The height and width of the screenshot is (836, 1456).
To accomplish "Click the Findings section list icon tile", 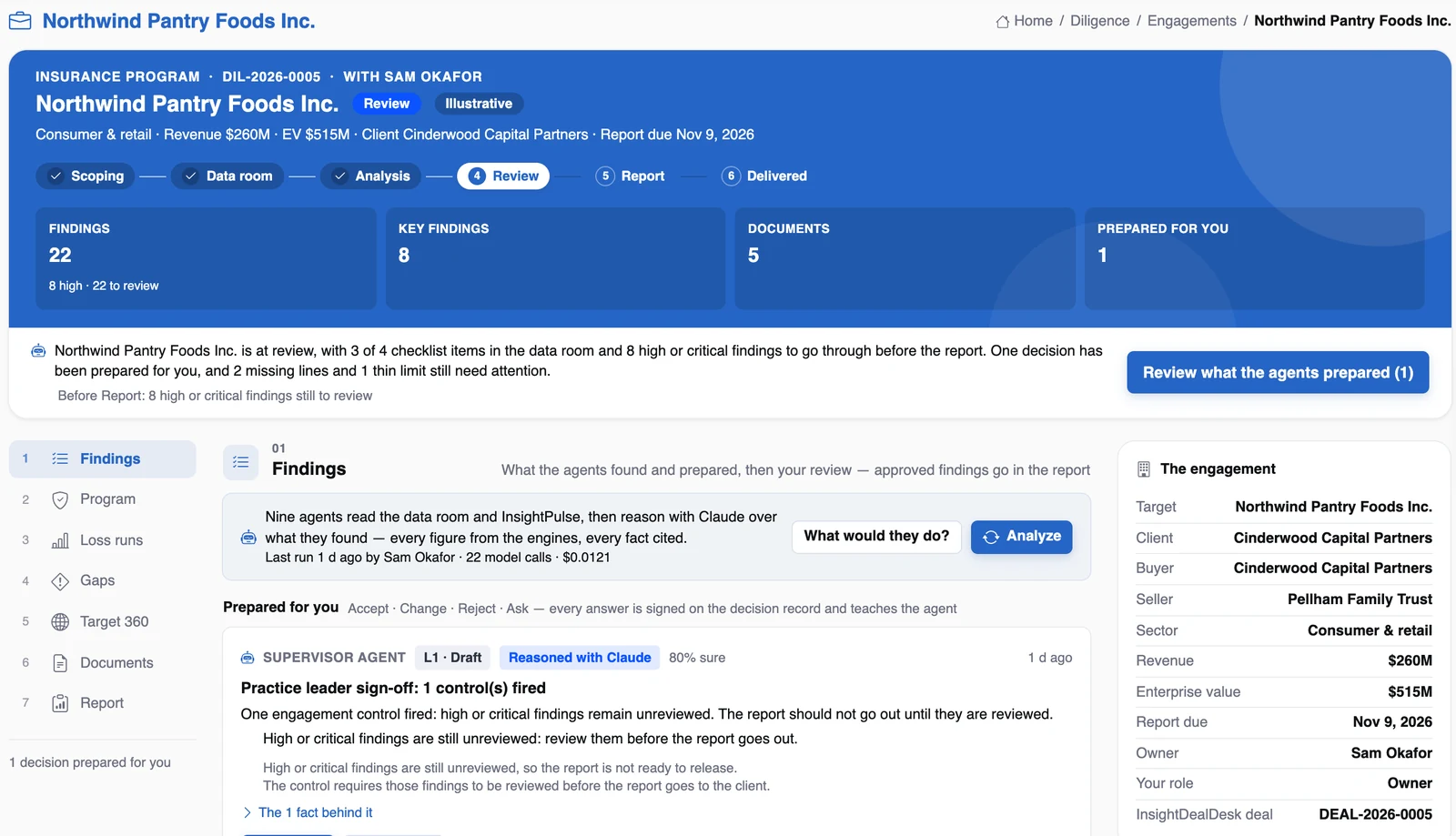I will [x=241, y=462].
